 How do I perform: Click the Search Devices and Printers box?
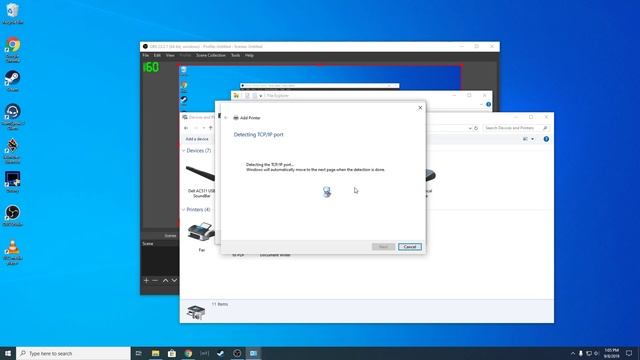[515, 128]
